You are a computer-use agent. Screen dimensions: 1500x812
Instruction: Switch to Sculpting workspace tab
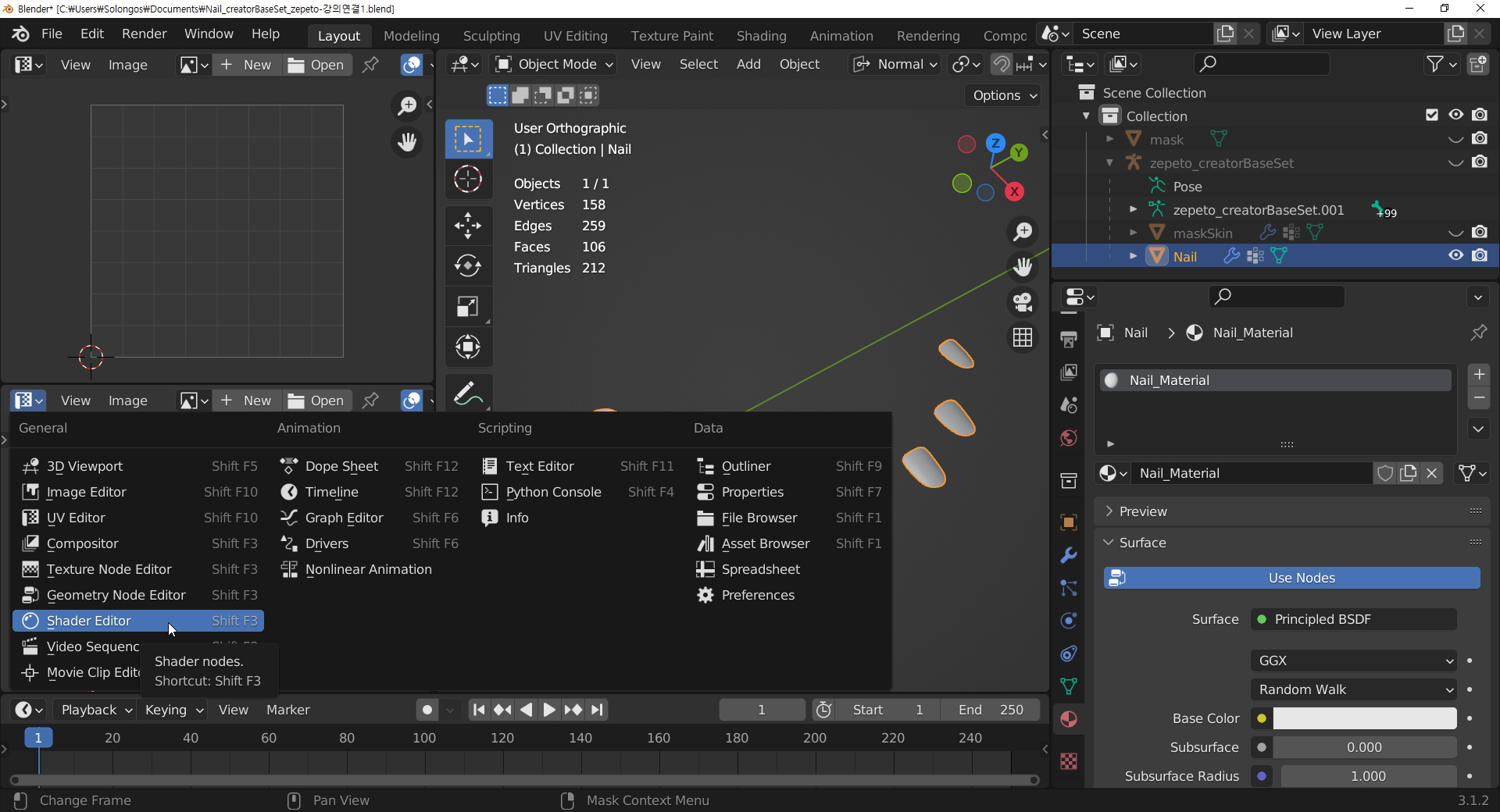click(491, 36)
